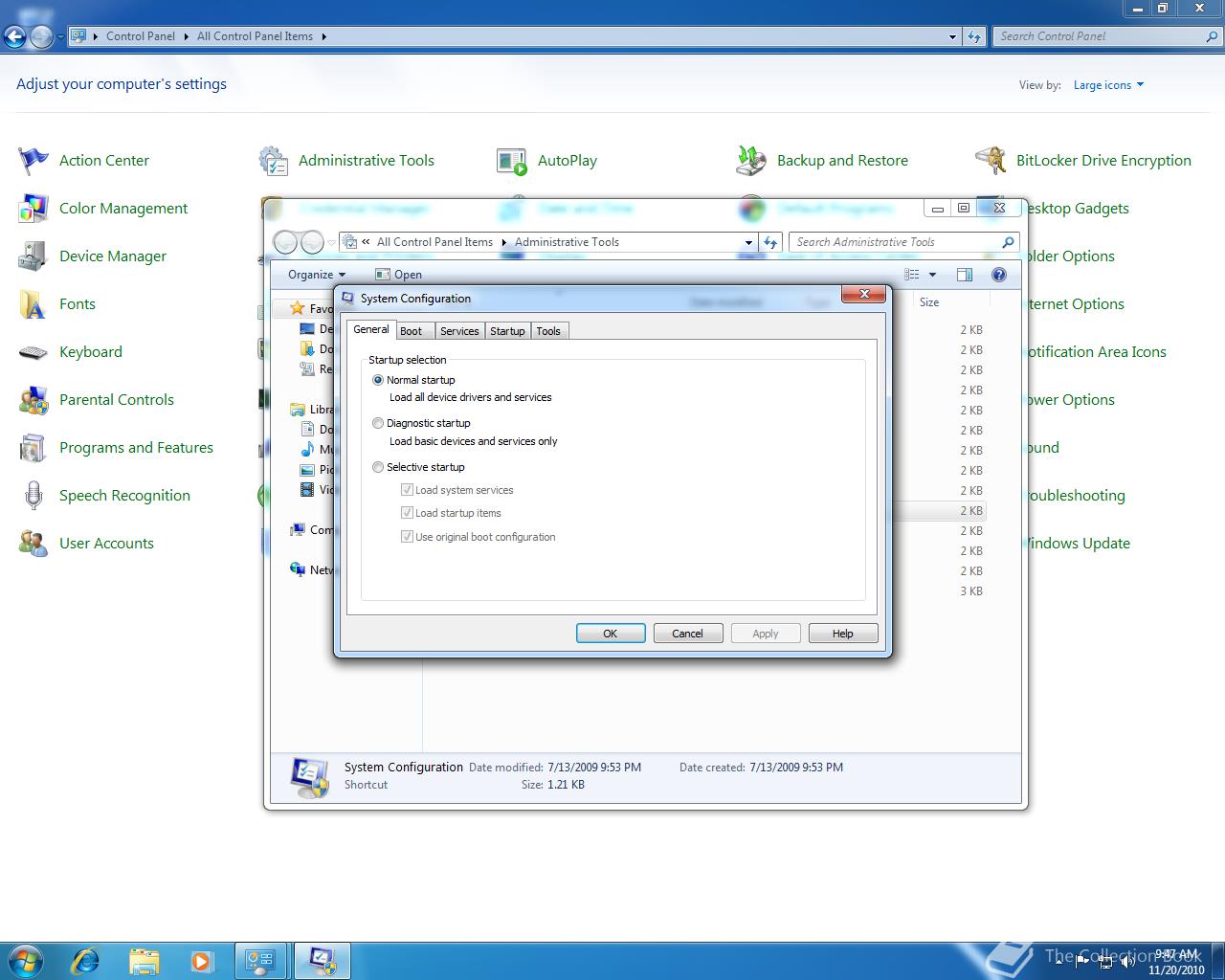
Task: Click OK in System Configuration
Action: coord(611,634)
